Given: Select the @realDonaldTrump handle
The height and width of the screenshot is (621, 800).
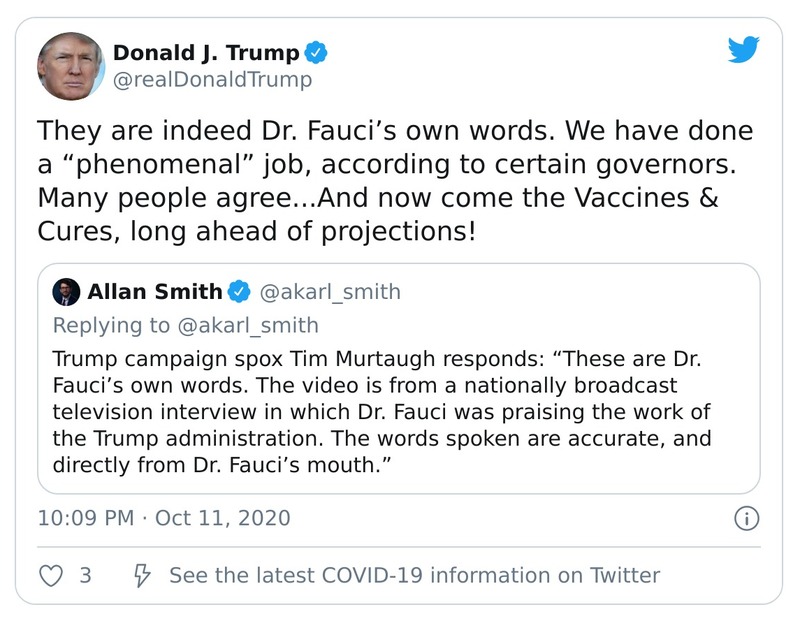Looking at the screenshot, I should (213, 78).
